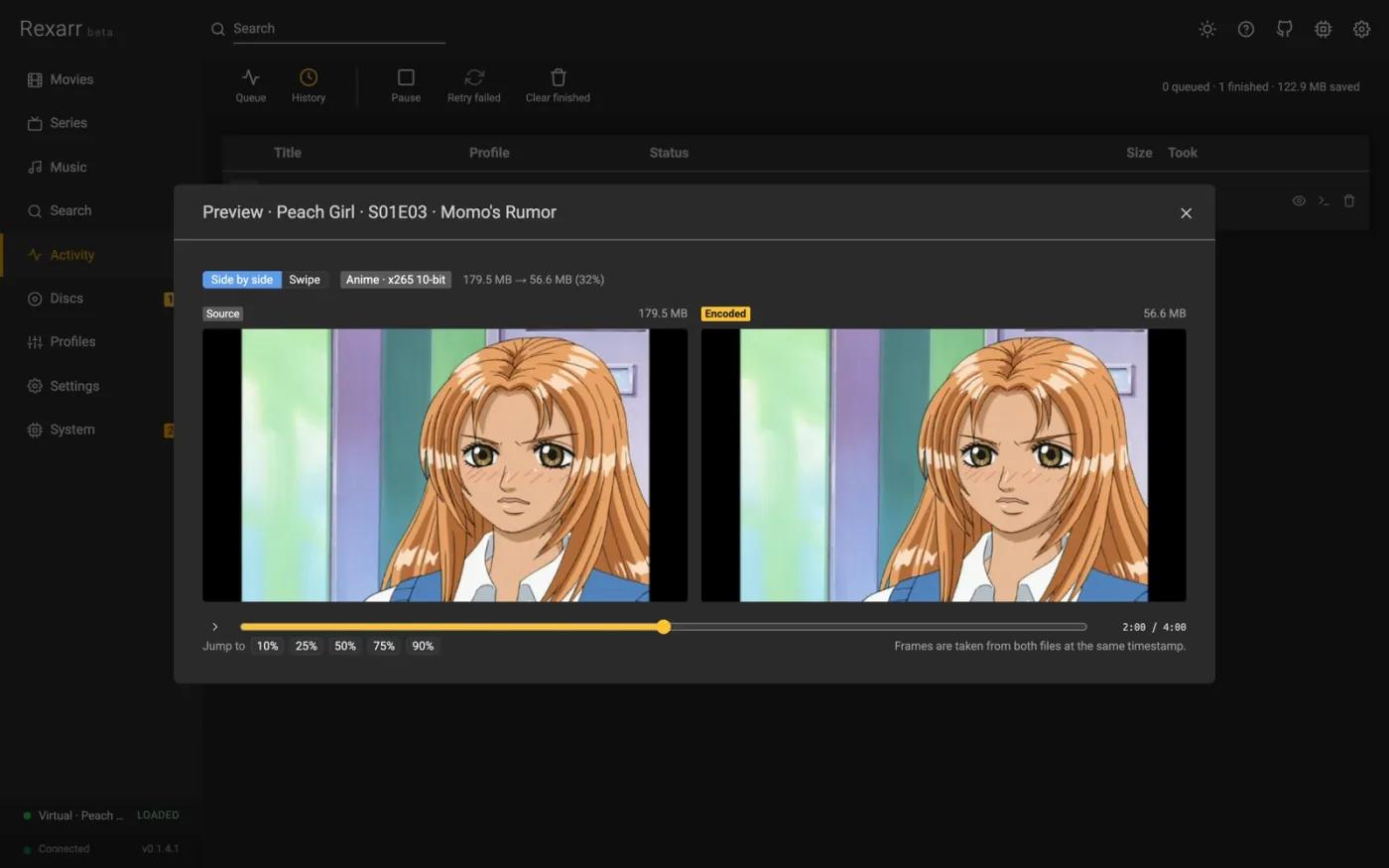
Task: Click the Search input field
Action: tap(338, 29)
